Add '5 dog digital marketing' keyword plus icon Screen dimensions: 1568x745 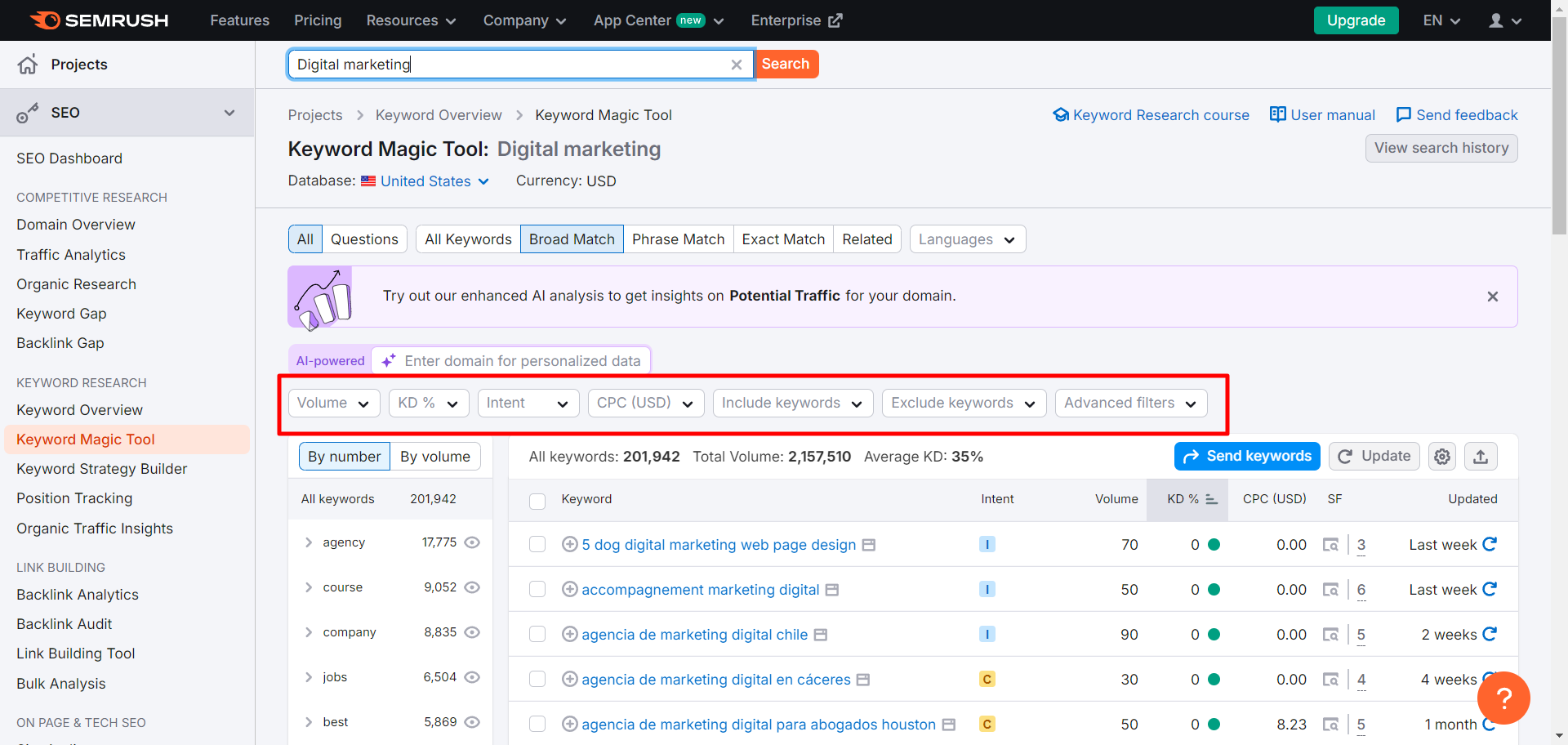click(x=570, y=544)
